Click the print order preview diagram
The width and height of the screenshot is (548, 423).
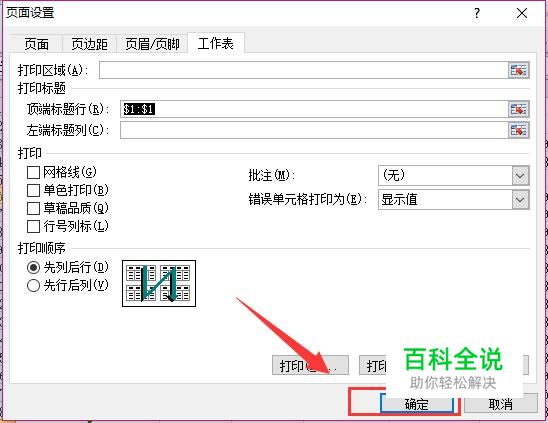[x=159, y=284]
